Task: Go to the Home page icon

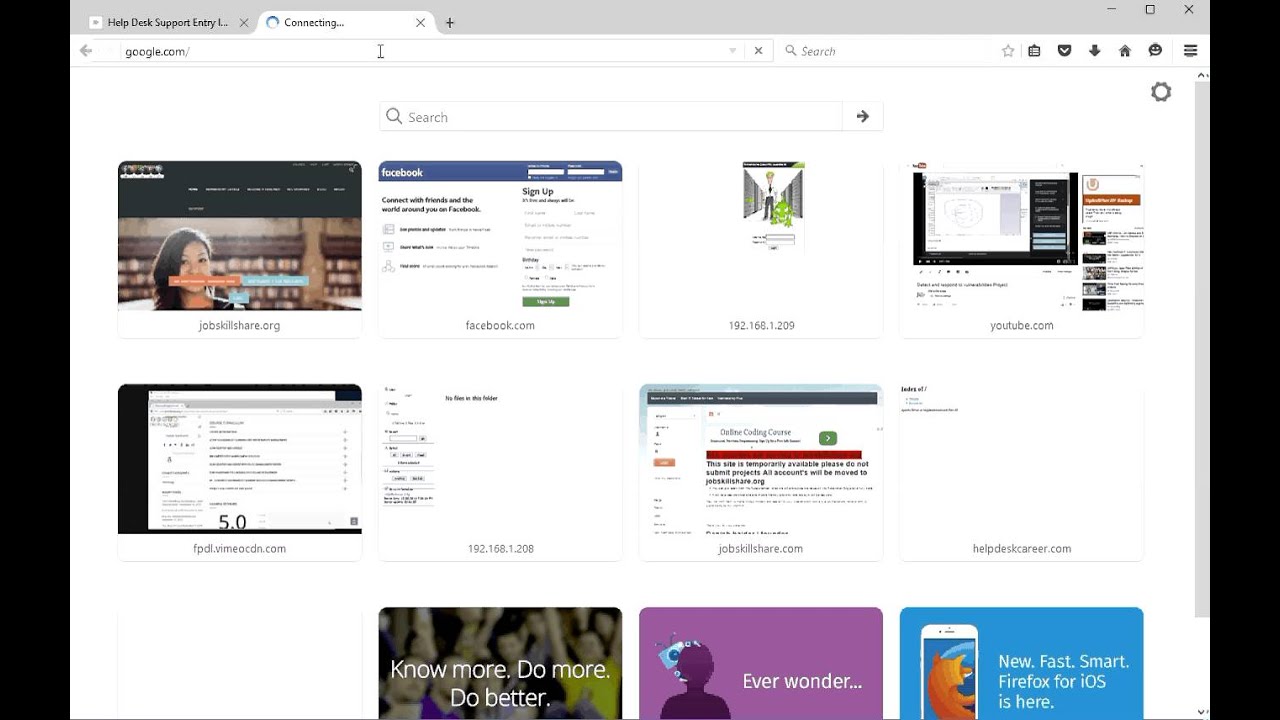Action: [1125, 51]
